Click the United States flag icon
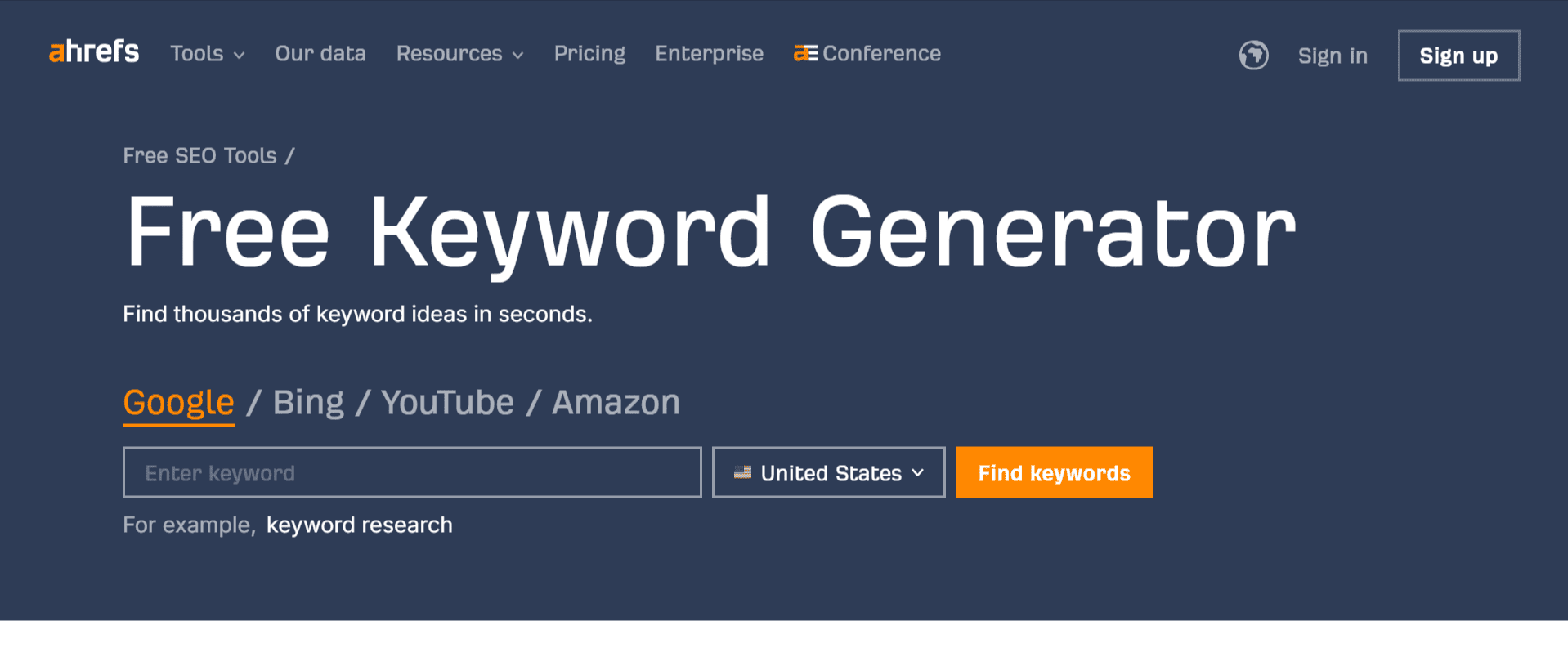This screenshot has width=1568, height=648. (742, 472)
